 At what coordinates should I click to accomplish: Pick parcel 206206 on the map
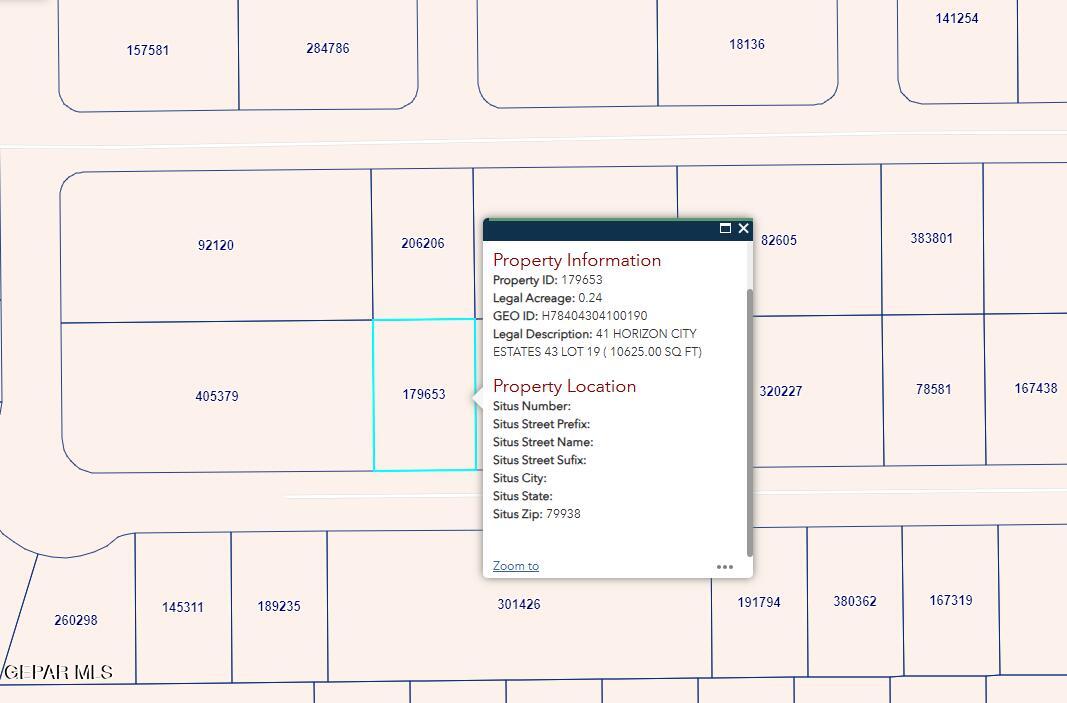tap(422, 243)
